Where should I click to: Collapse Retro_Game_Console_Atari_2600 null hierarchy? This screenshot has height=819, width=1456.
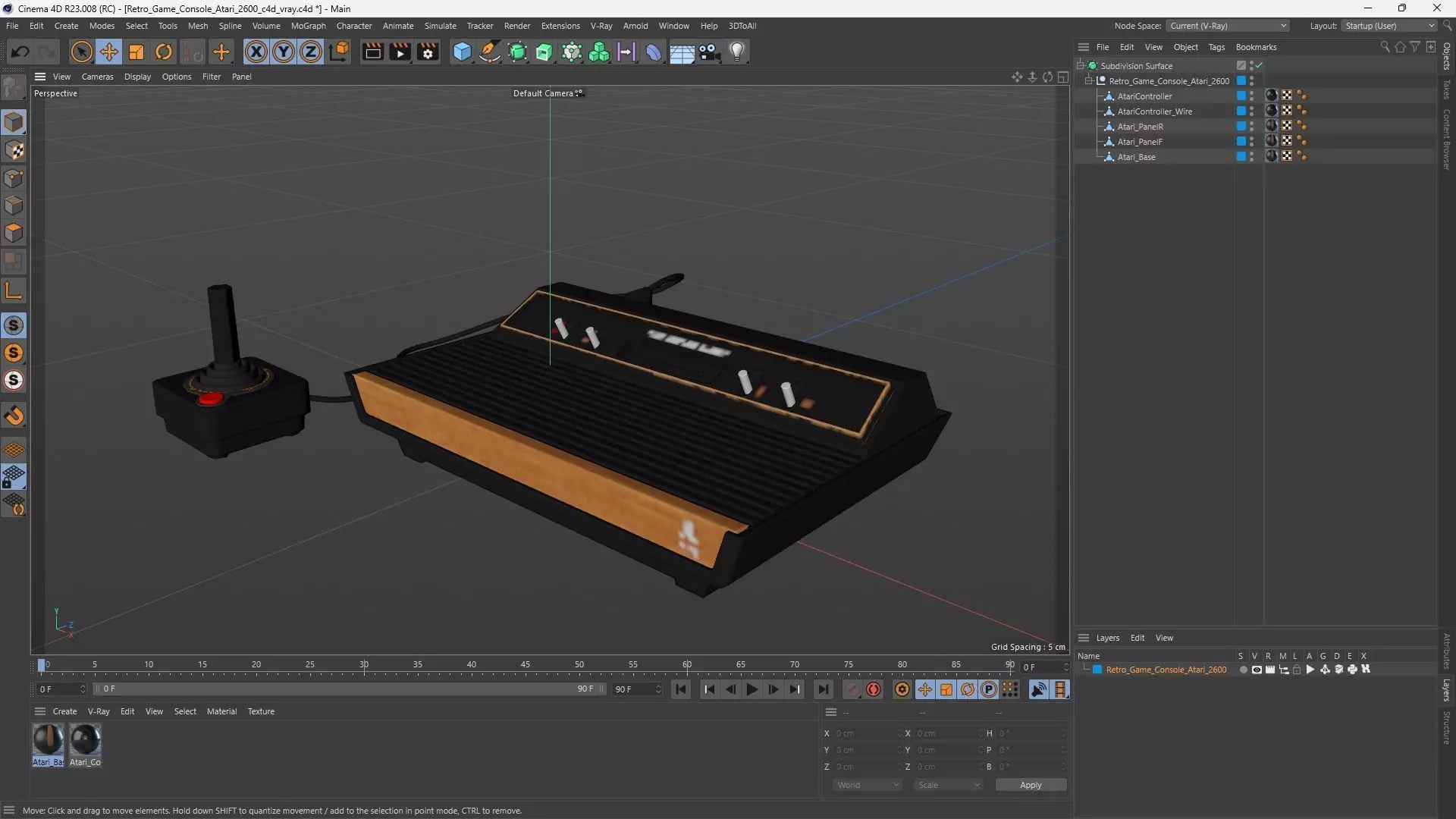click(x=1089, y=81)
